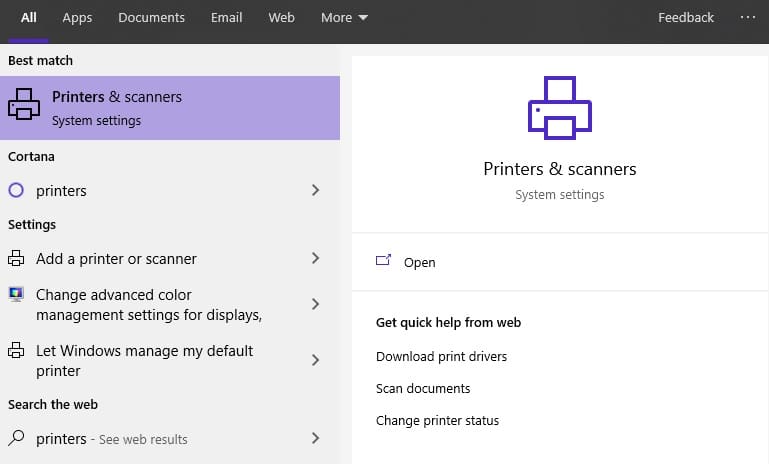The height and width of the screenshot is (464, 769).
Task: Expand the Cortana printers result chevron
Action: pos(315,190)
